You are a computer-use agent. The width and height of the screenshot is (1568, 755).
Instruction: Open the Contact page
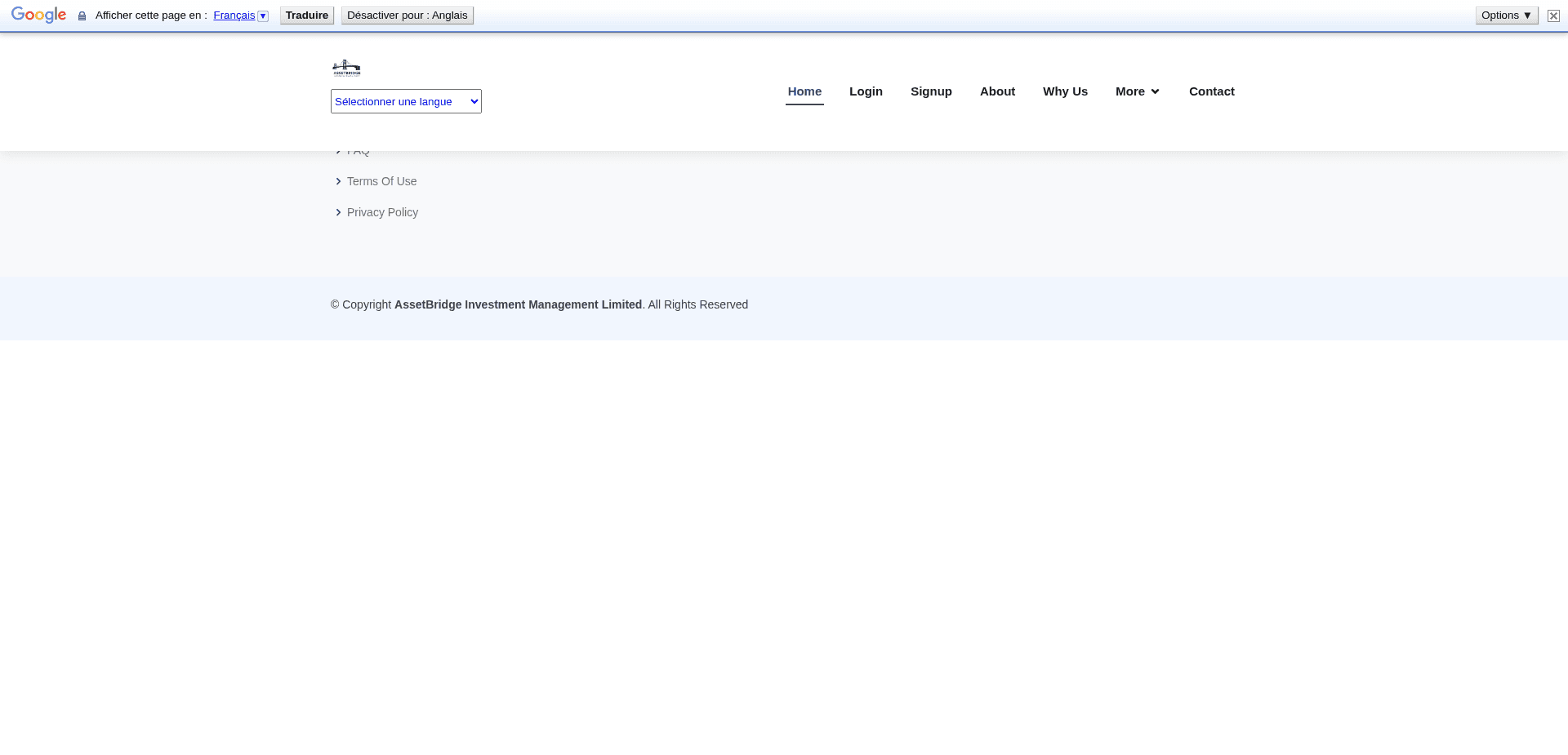(1212, 91)
